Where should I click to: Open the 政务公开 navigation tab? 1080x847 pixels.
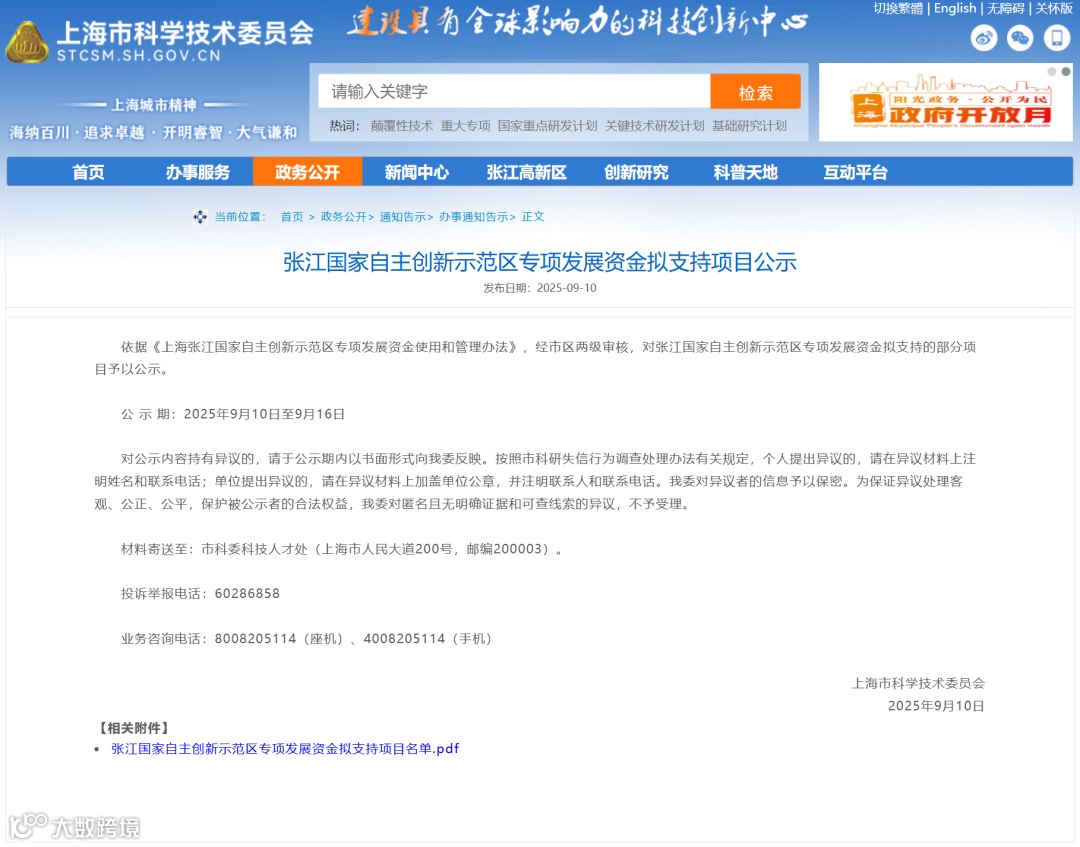pyautogui.click(x=307, y=172)
